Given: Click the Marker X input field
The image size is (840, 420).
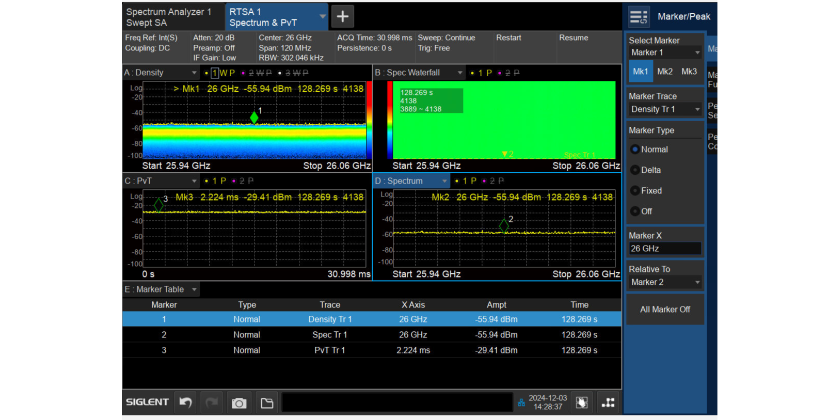Looking at the screenshot, I should [x=664, y=248].
